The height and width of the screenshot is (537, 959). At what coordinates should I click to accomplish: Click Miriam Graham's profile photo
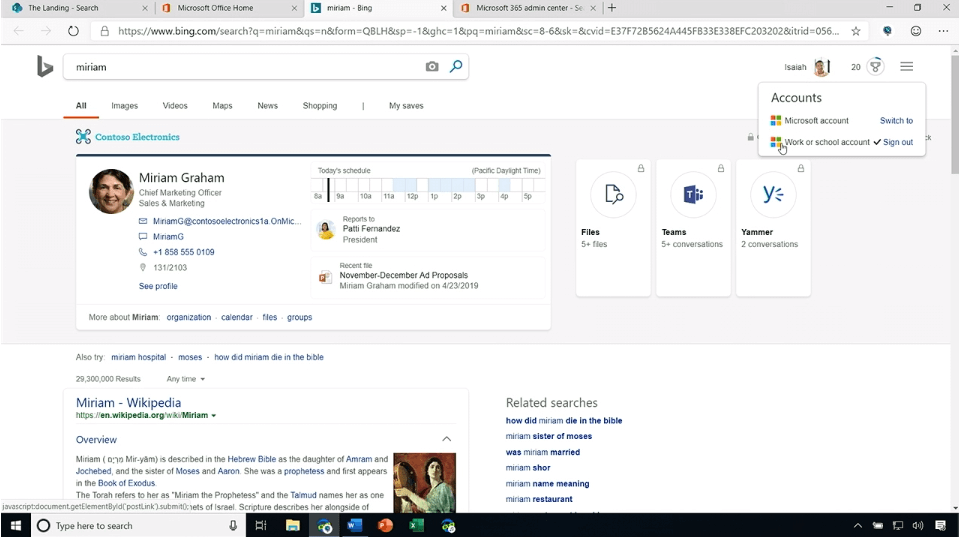pos(111,191)
